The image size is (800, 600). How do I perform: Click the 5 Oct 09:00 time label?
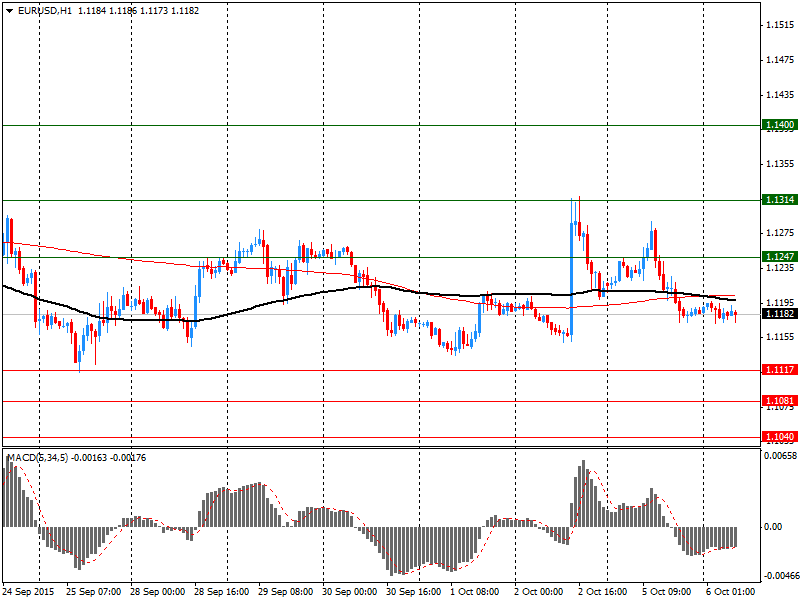tap(667, 592)
